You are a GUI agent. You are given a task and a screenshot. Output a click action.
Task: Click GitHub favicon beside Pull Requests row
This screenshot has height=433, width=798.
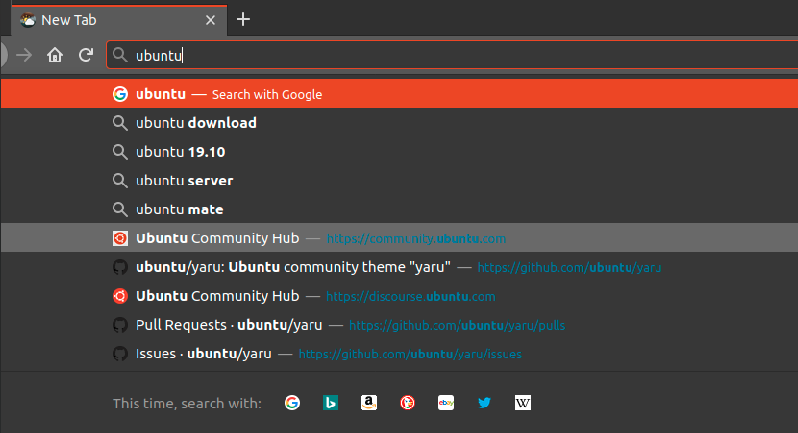tap(120, 325)
